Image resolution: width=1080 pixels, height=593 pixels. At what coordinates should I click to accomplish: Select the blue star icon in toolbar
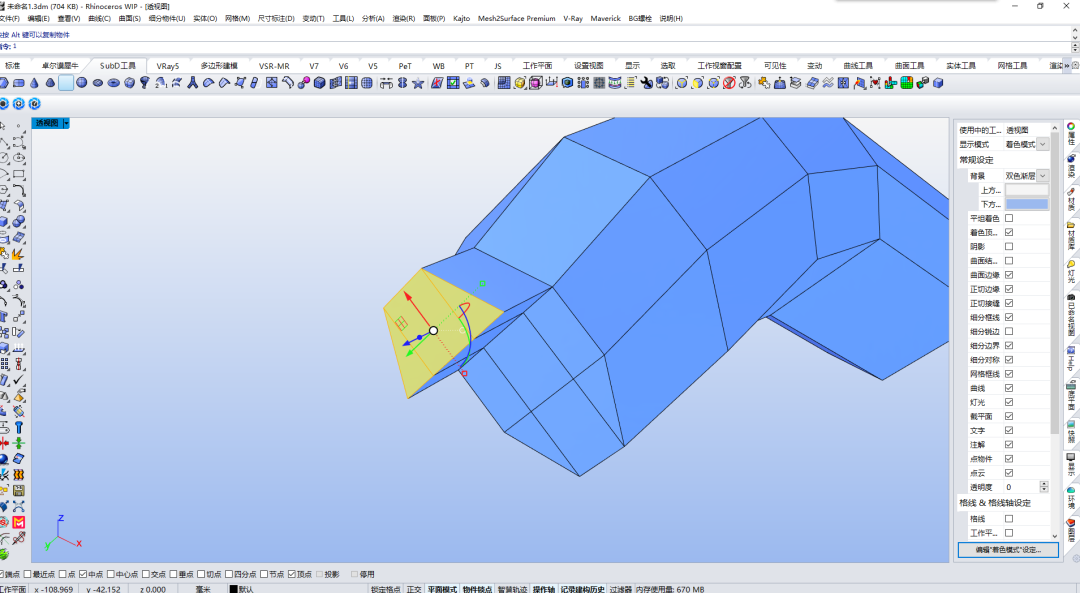point(418,83)
